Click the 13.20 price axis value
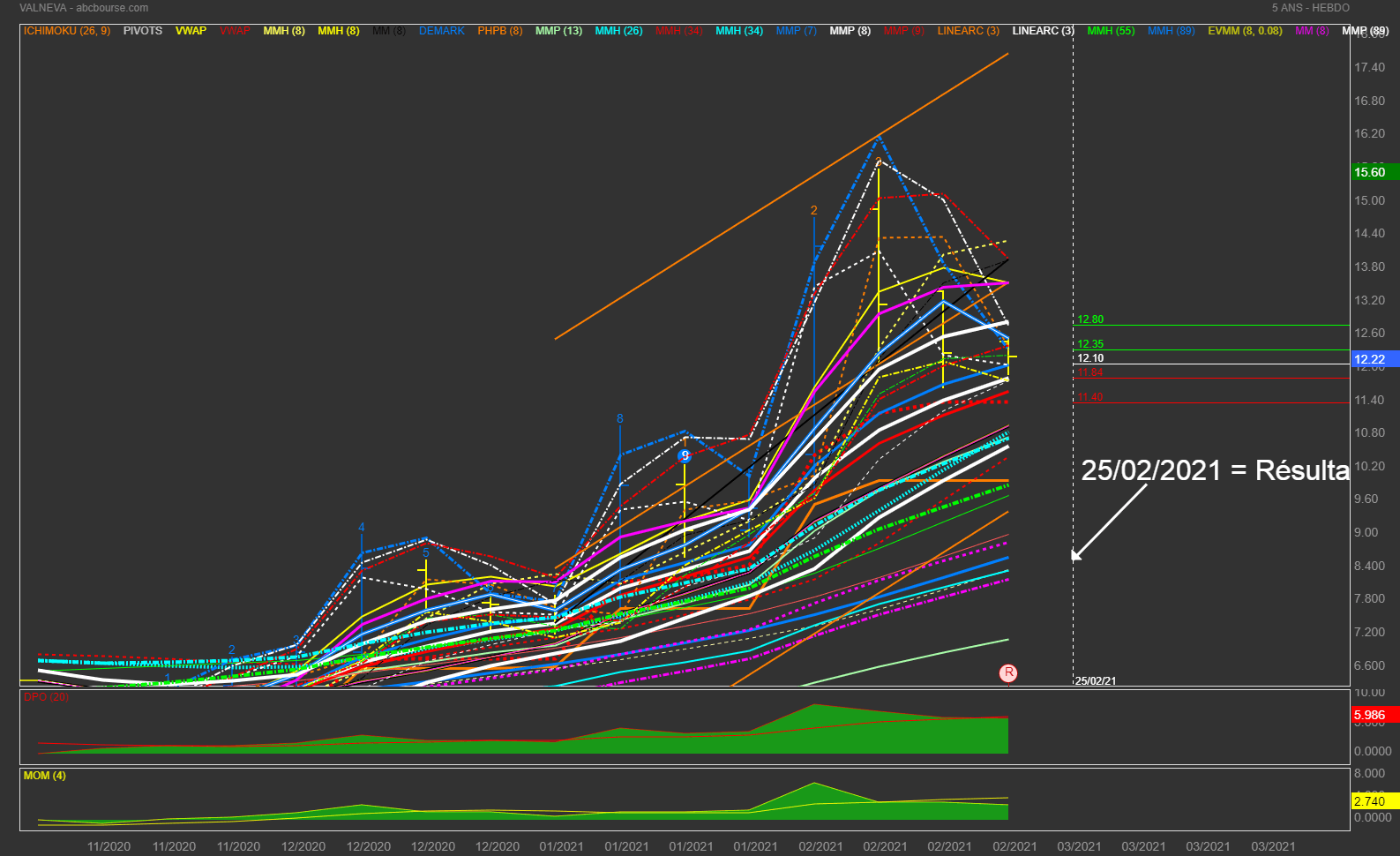The height and width of the screenshot is (856, 1400). pos(1369,300)
